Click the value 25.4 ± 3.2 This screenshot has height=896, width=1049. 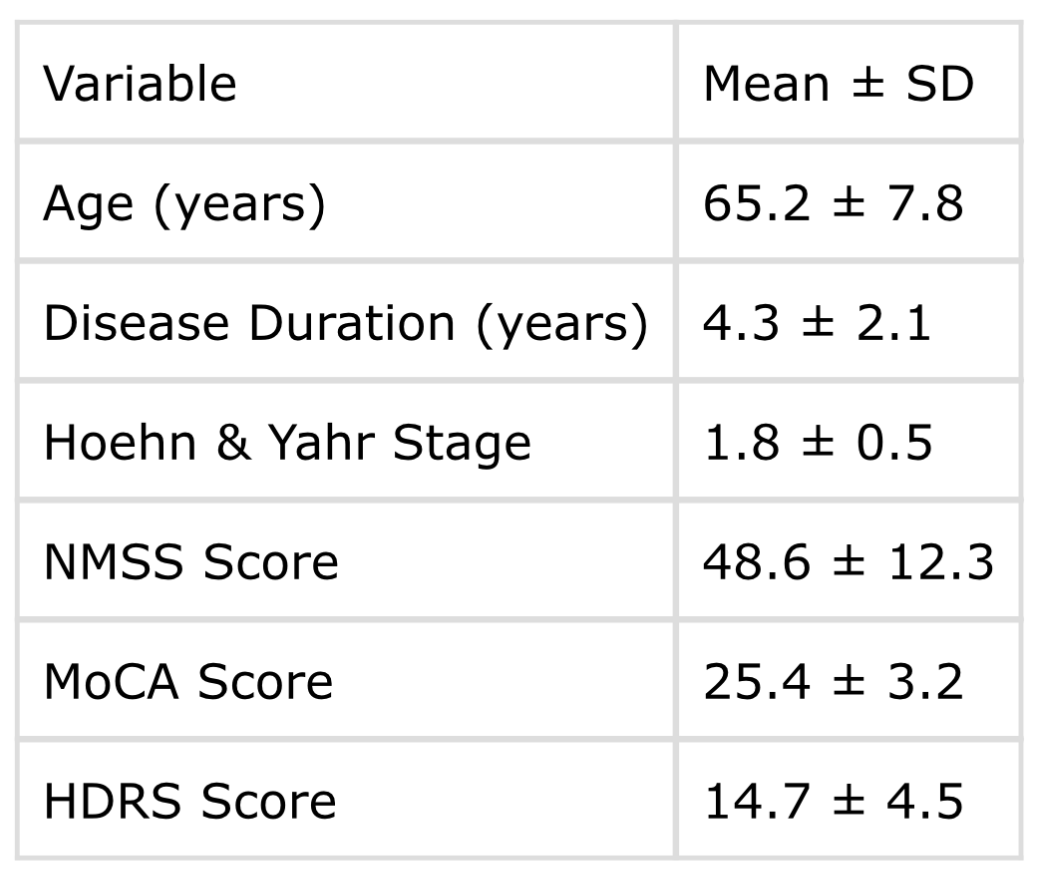[x=833, y=682]
